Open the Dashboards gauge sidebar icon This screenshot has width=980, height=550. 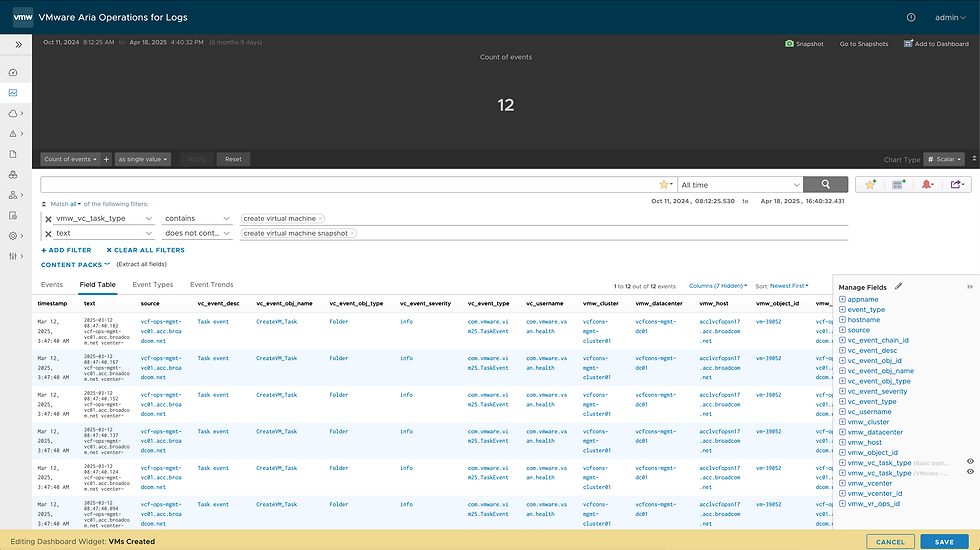[13, 72]
